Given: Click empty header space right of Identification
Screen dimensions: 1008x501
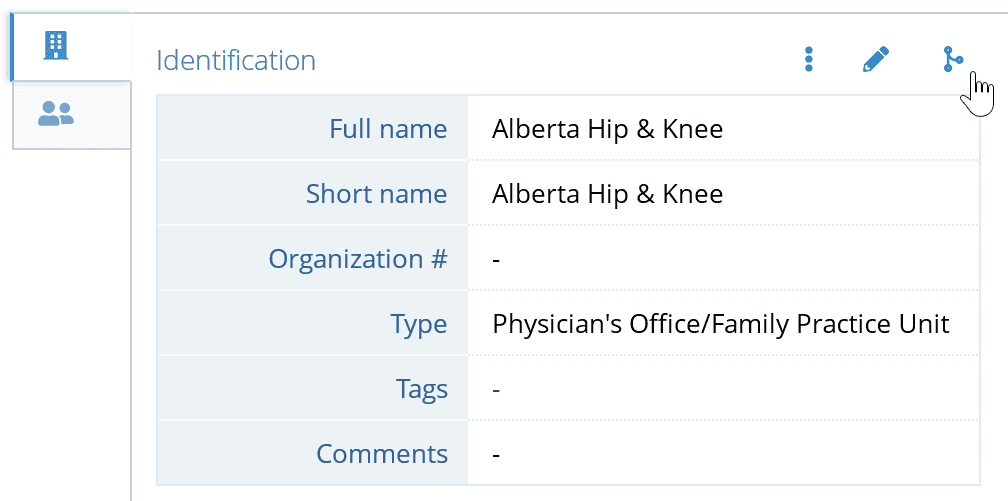Looking at the screenshot, I should pos(553,60).
